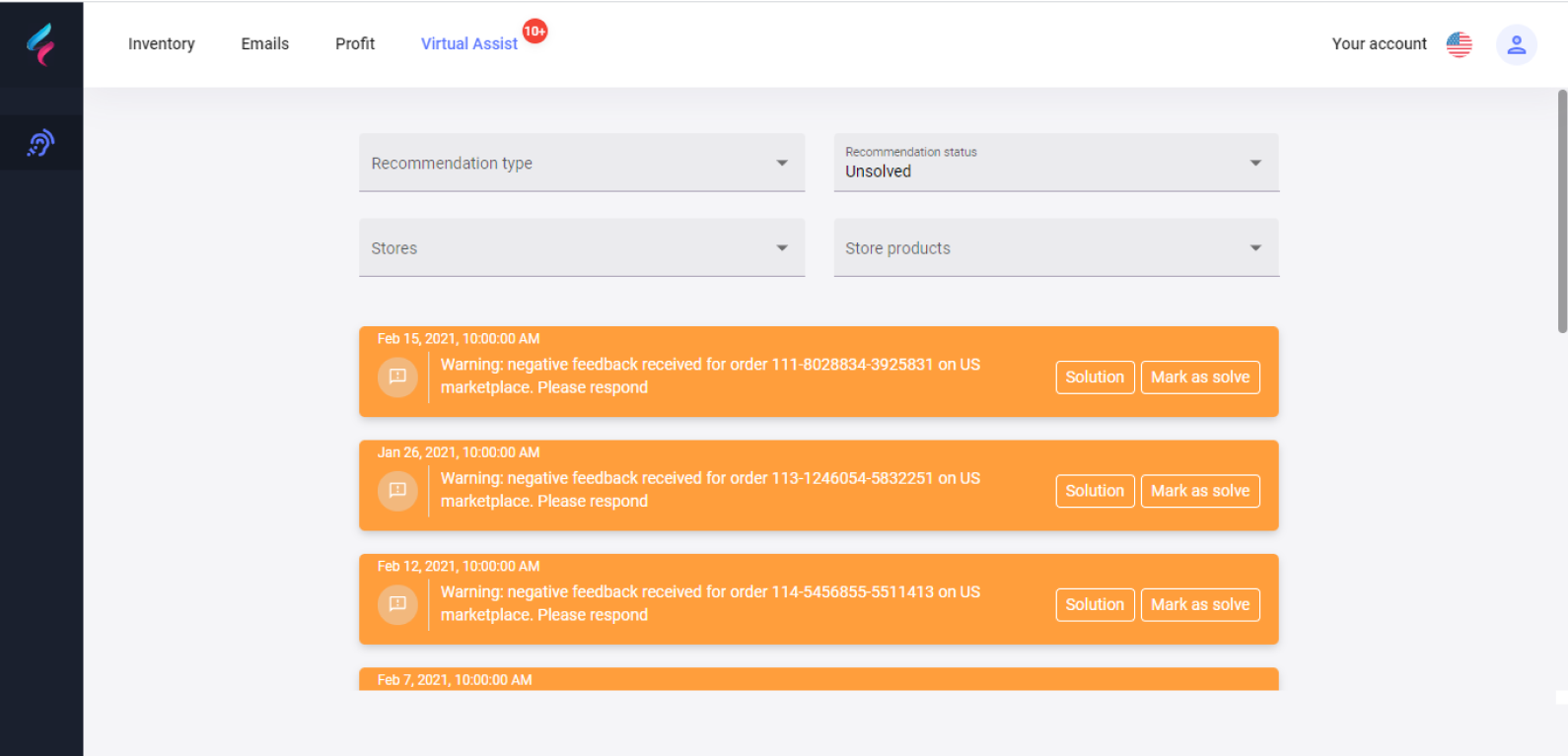
Task: Select the Virtual Assist tab
Action: 468,44
